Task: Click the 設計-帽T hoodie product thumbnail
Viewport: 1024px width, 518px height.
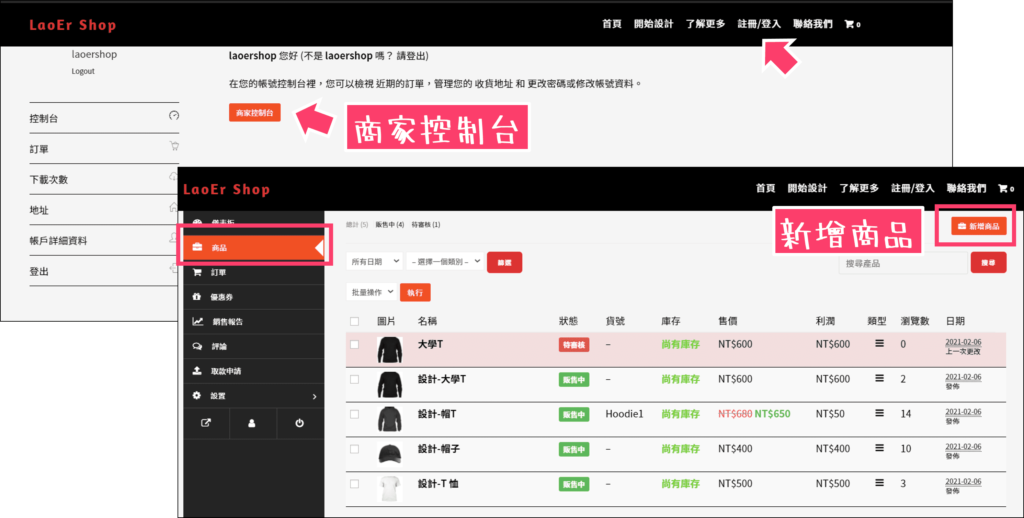Action: [x=389, y=415]
